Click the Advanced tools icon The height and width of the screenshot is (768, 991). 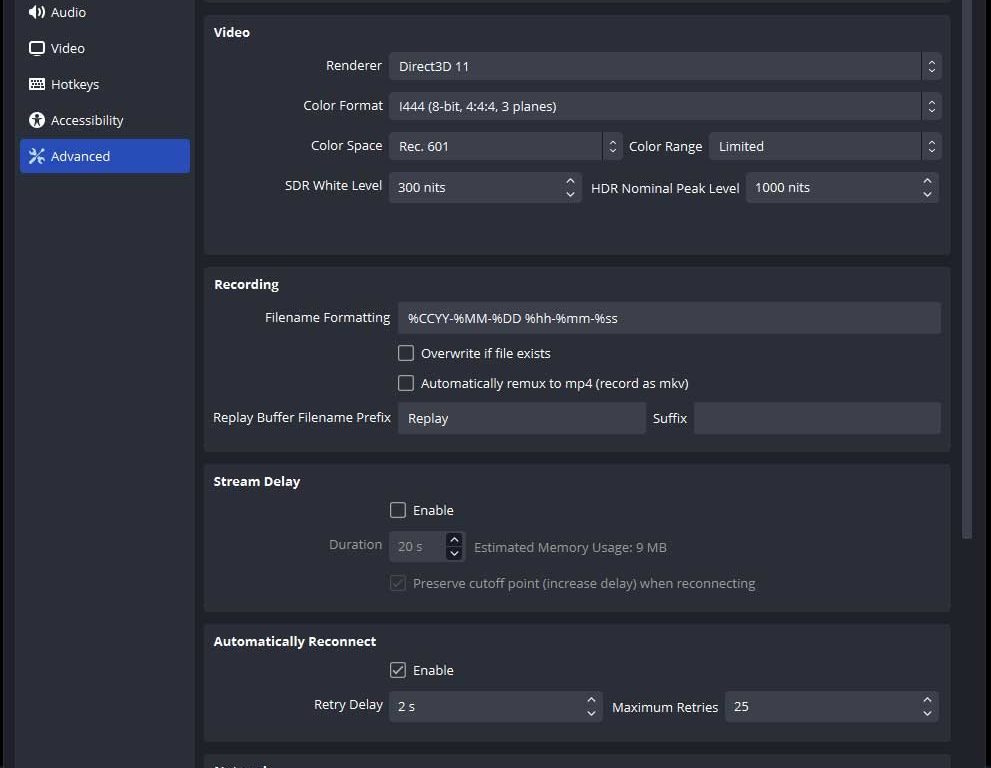pos(37,156)
